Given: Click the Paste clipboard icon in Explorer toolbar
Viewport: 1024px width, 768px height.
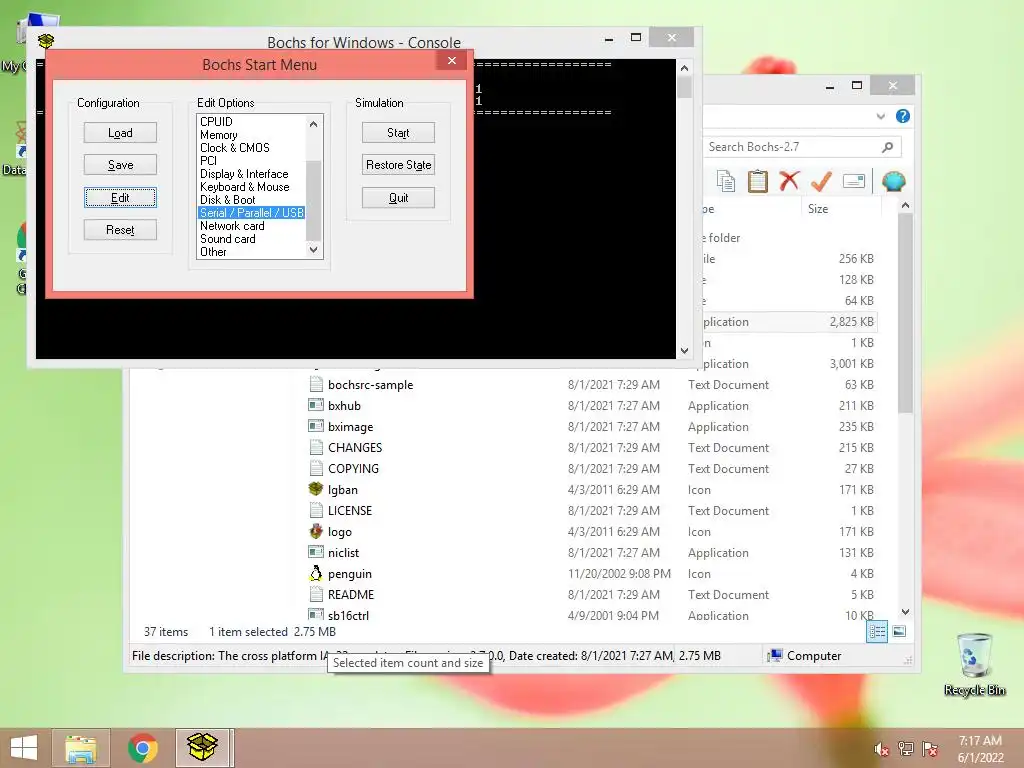Looking at the screenshot, I should (x=757, y=181).
